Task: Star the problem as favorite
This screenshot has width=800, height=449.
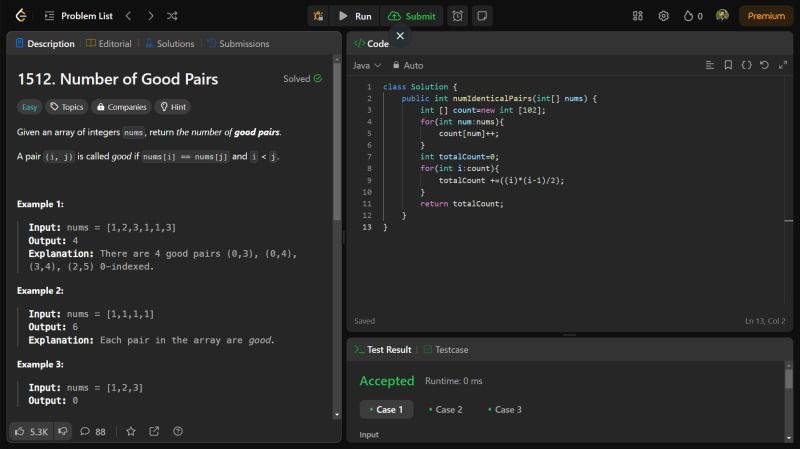Action: (x=130, y=431)
